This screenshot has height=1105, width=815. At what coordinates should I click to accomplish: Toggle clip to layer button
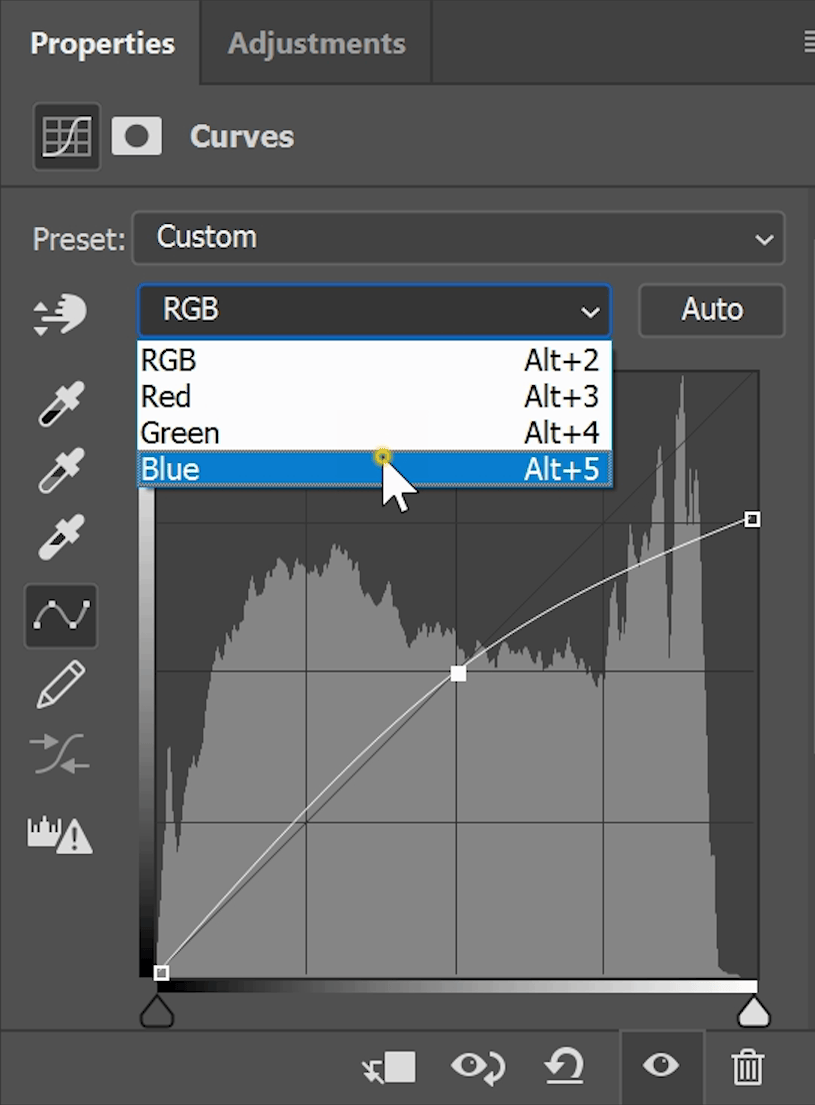click(x=388, y=1067)
